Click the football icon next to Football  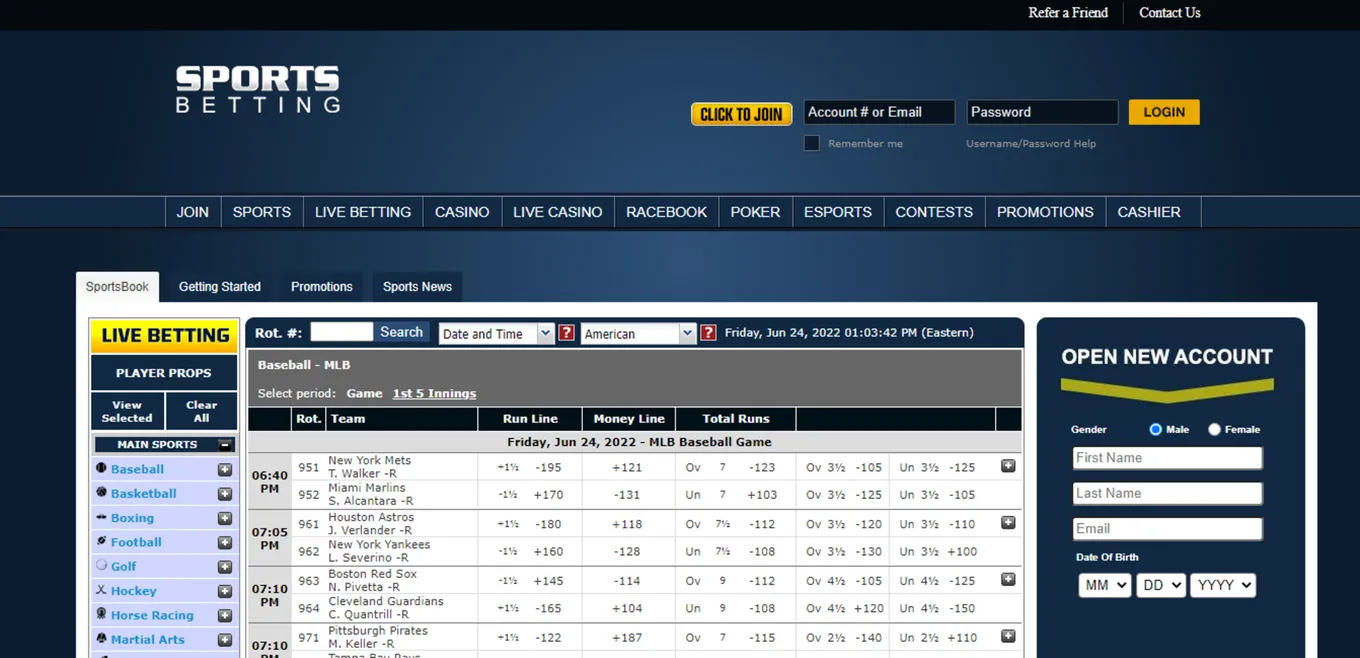(101, 541)
